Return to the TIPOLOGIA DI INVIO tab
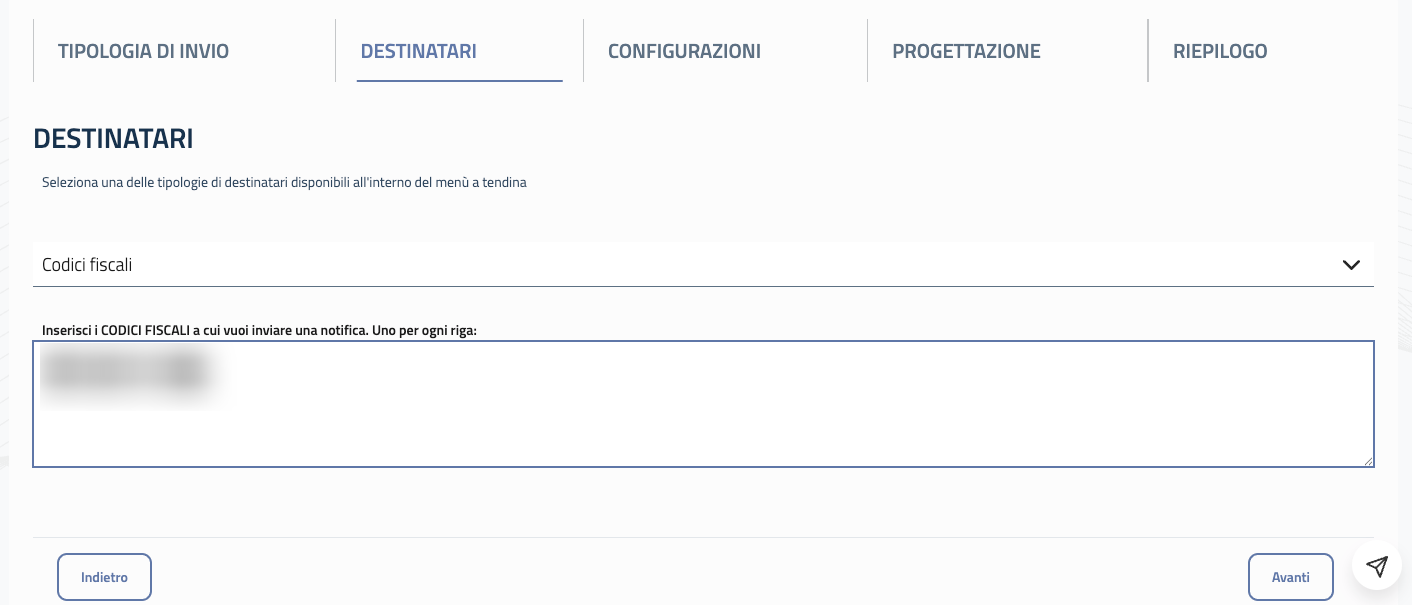 [143, 51]
